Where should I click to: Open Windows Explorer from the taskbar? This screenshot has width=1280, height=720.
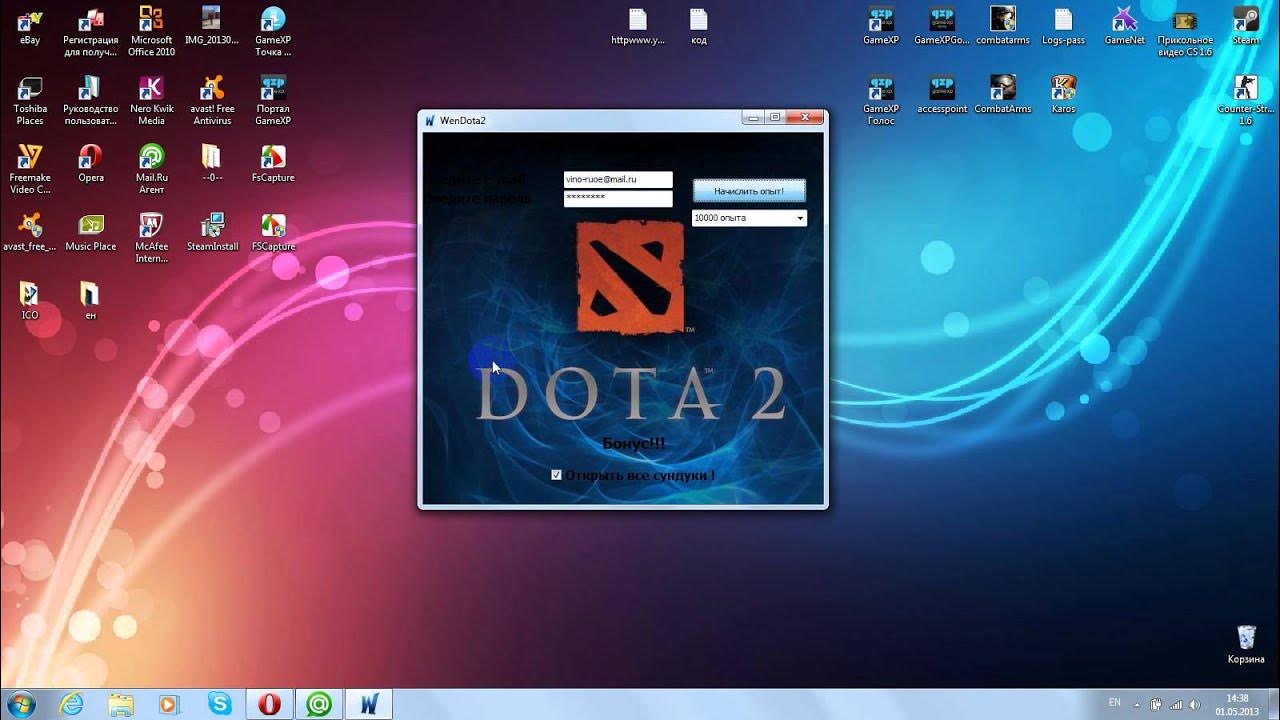pyautogui.click(x=121, y=704)
